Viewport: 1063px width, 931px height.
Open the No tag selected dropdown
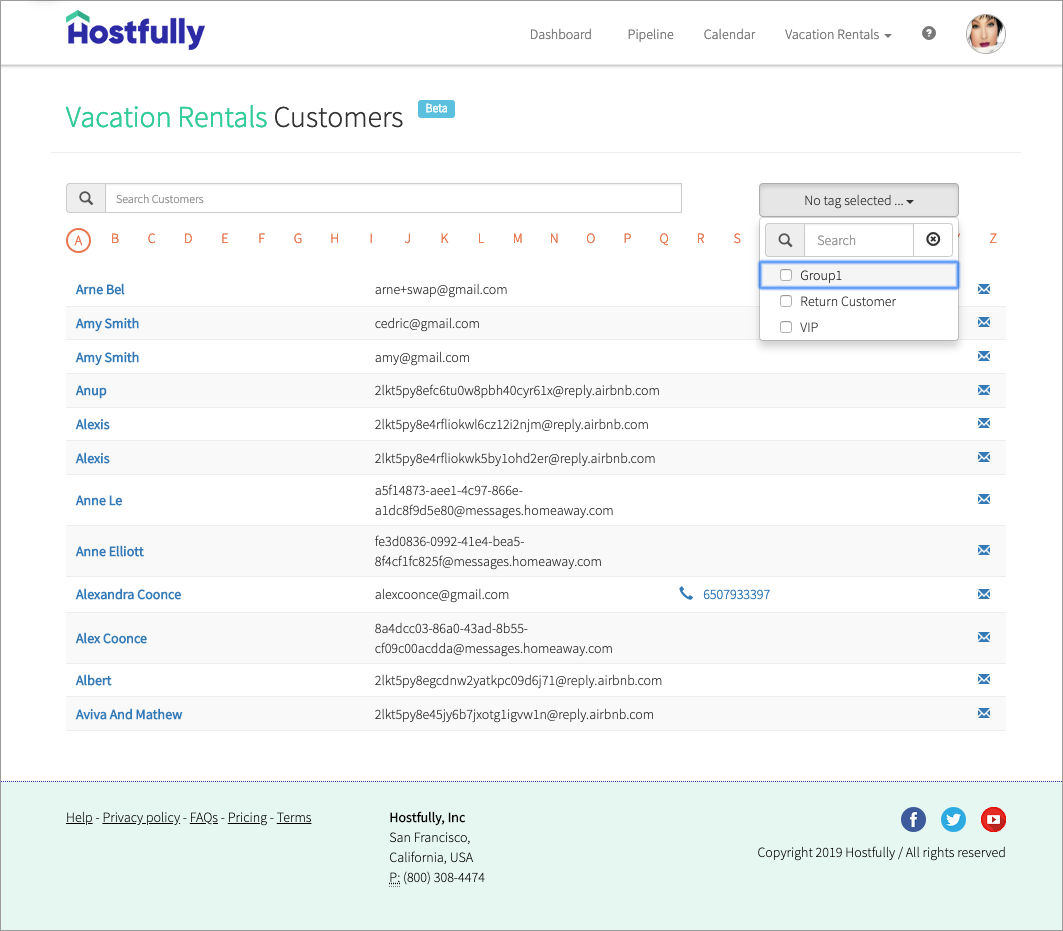(x=858, y=199)
